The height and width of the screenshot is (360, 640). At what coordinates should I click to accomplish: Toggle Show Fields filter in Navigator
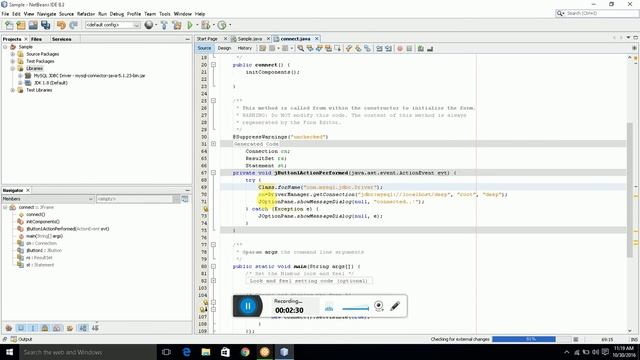tap(21, 328)
